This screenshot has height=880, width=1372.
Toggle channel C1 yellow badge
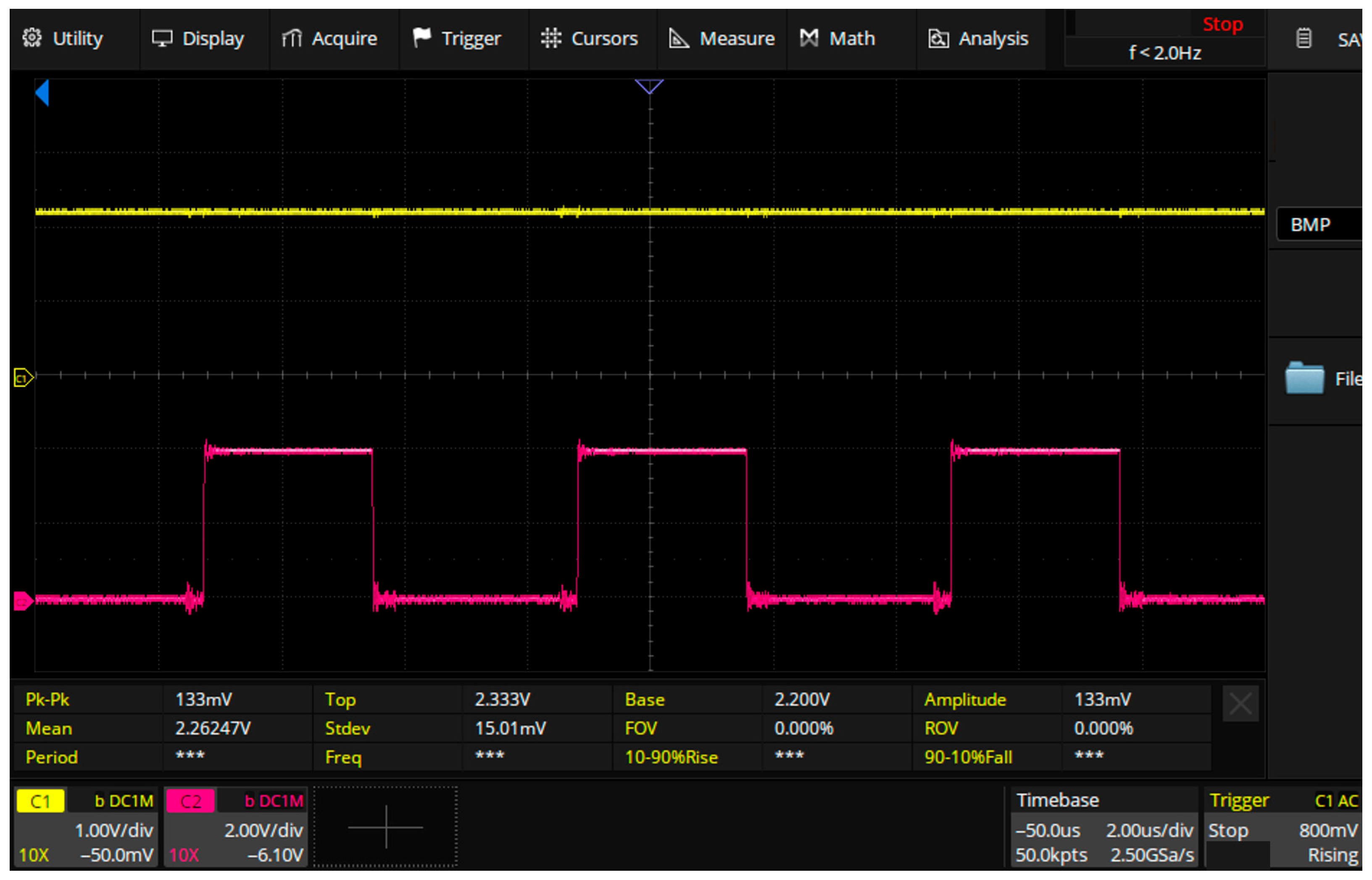(x=40, y=801)
